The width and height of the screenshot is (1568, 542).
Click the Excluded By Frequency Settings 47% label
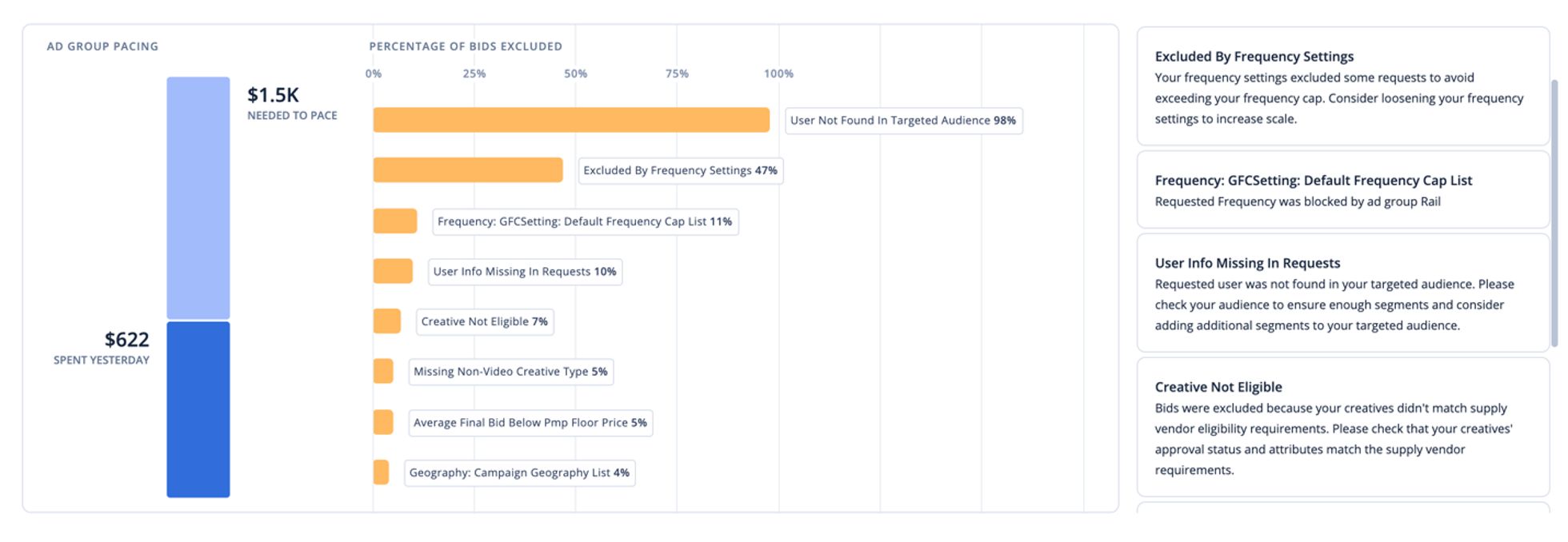point(681,170)
